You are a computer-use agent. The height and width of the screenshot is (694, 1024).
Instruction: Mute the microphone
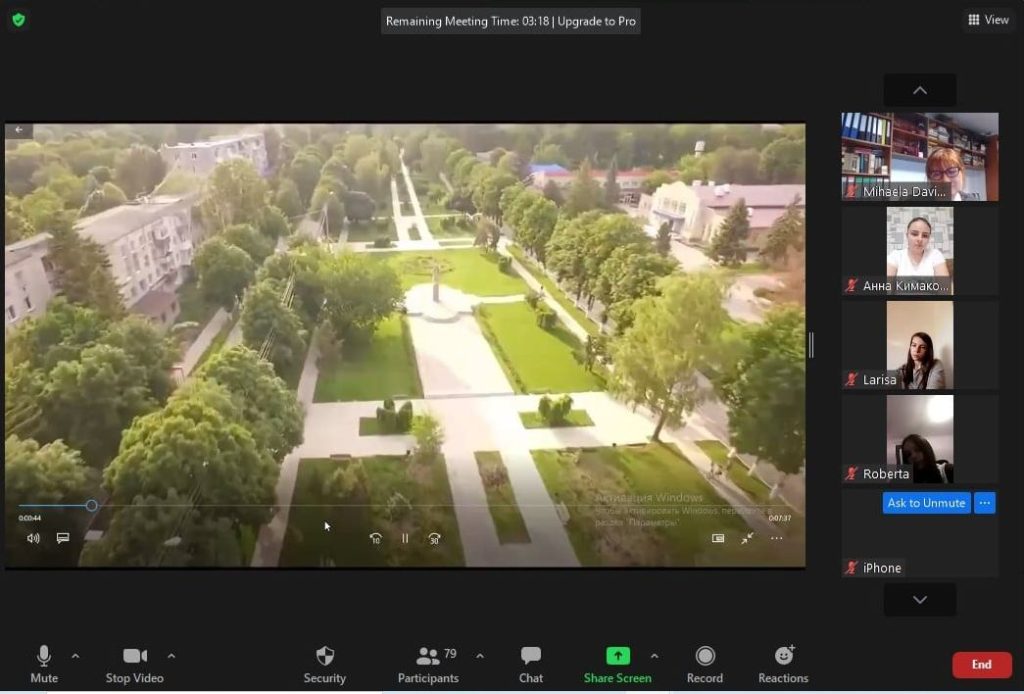coord(44,665)
